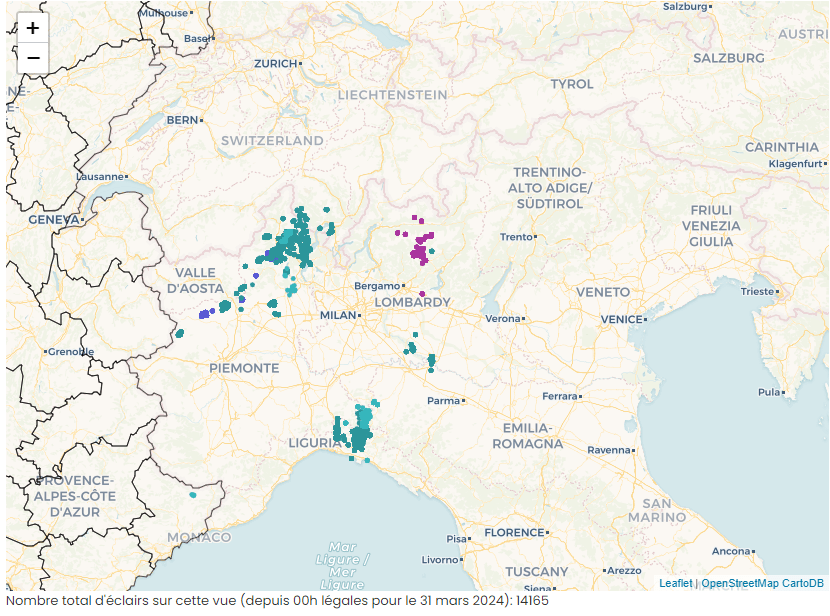
Task: Click the Trento city marker
Action: [x=536, y=237]
